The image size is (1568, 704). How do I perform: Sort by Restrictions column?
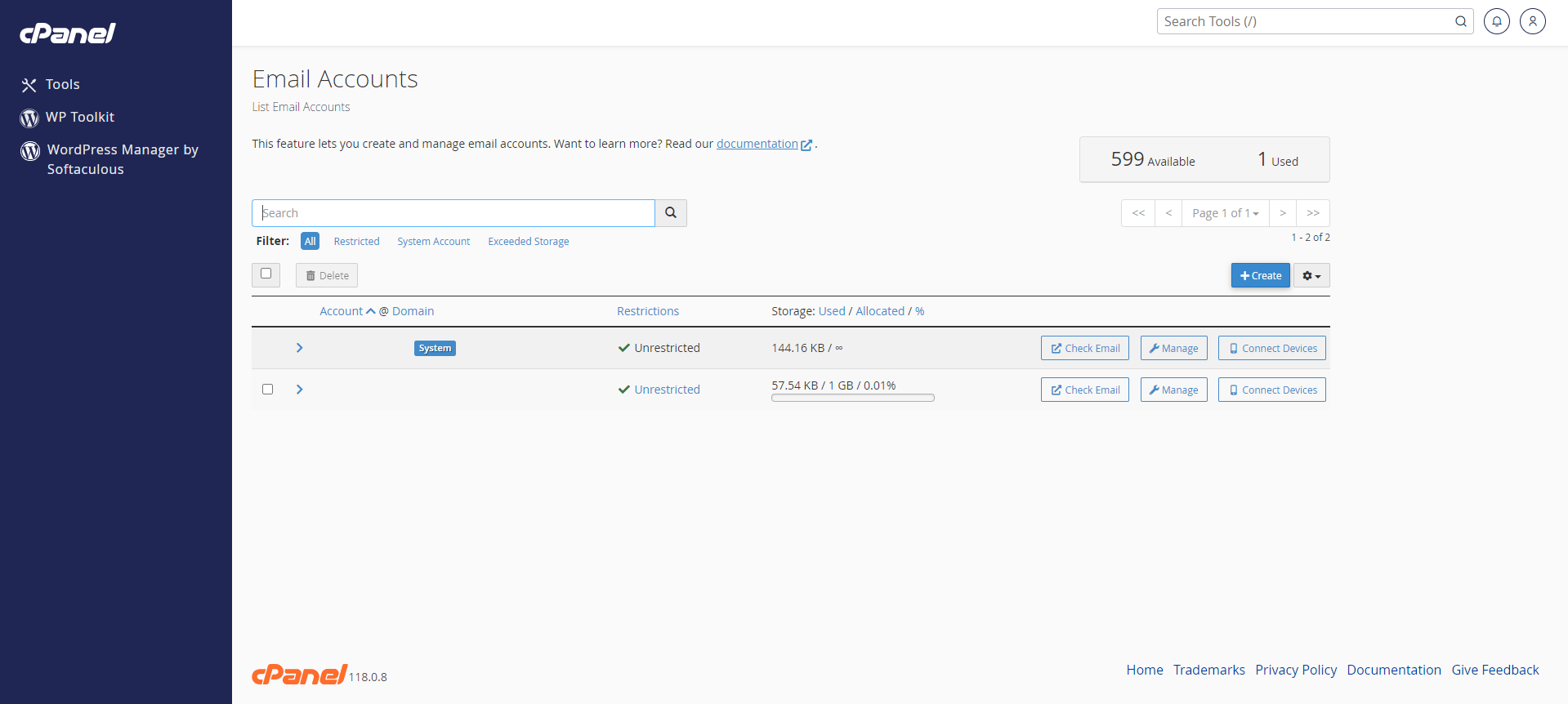click(x=648, y=311)
